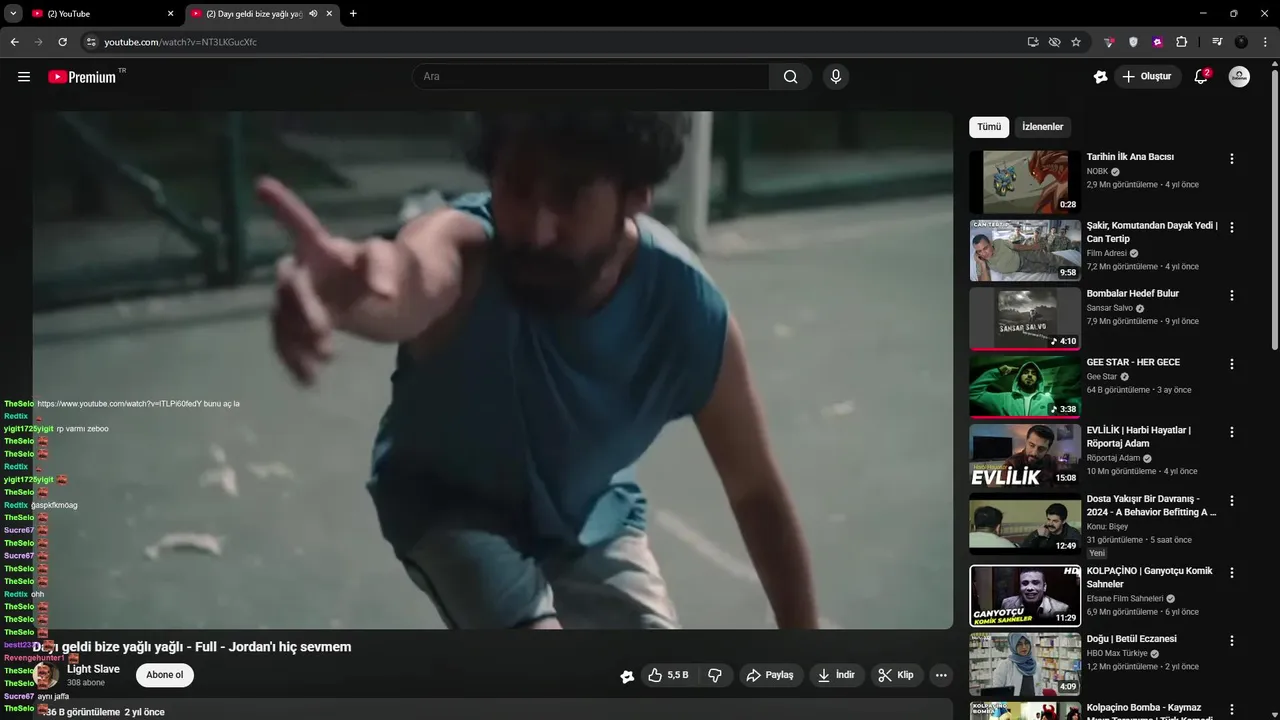Viewport: 1280px width, 720px height.
Task: Select the Tümü filter chip
Action: coord(989,127)
